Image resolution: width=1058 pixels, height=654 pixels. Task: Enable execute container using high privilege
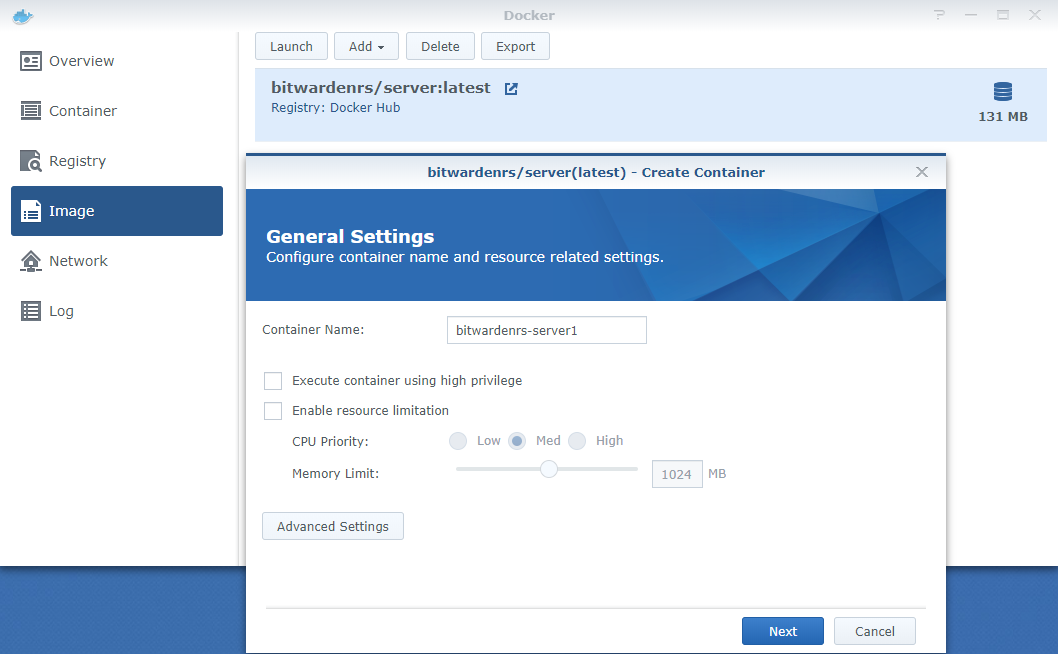pos(273,381)
